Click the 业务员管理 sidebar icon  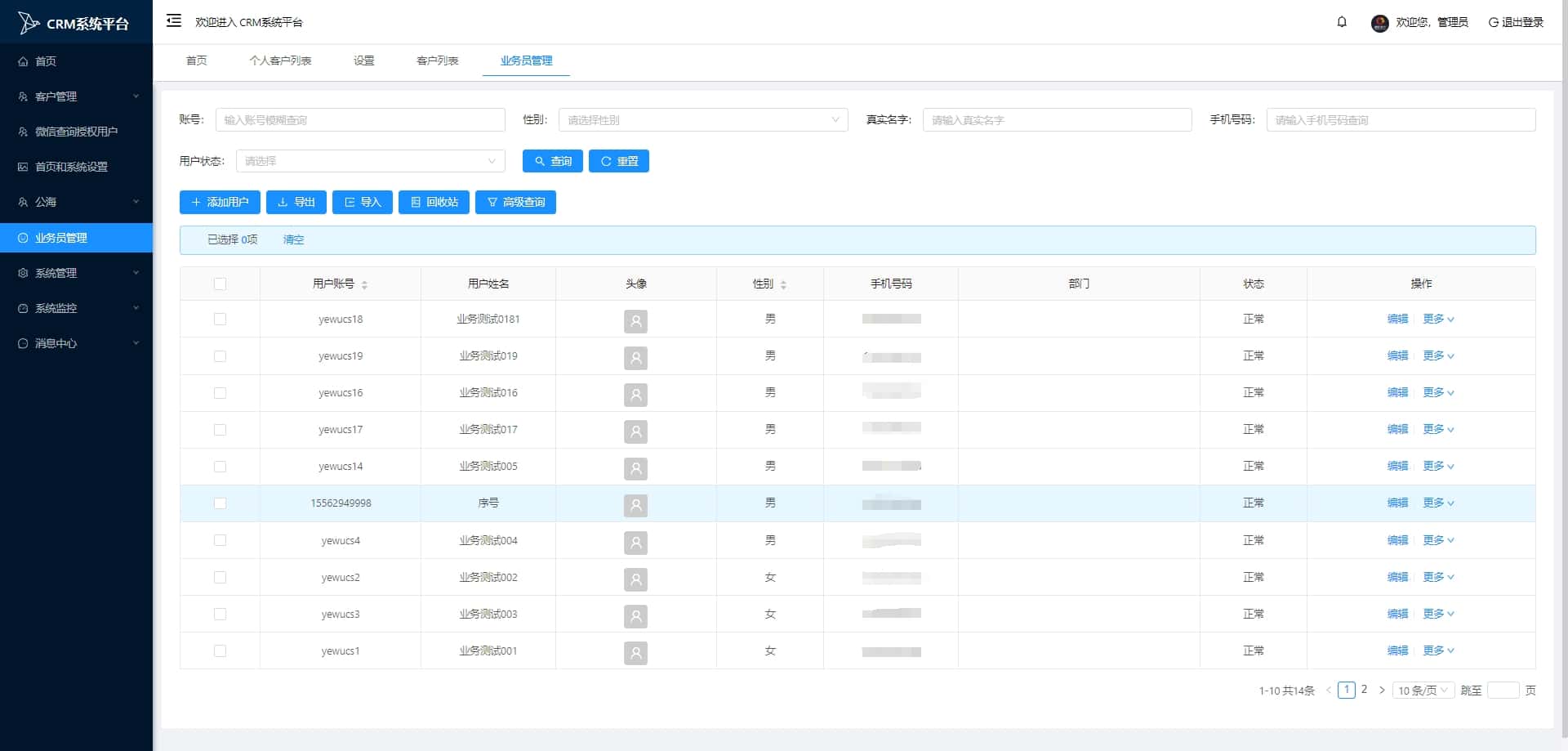[23, 238]
